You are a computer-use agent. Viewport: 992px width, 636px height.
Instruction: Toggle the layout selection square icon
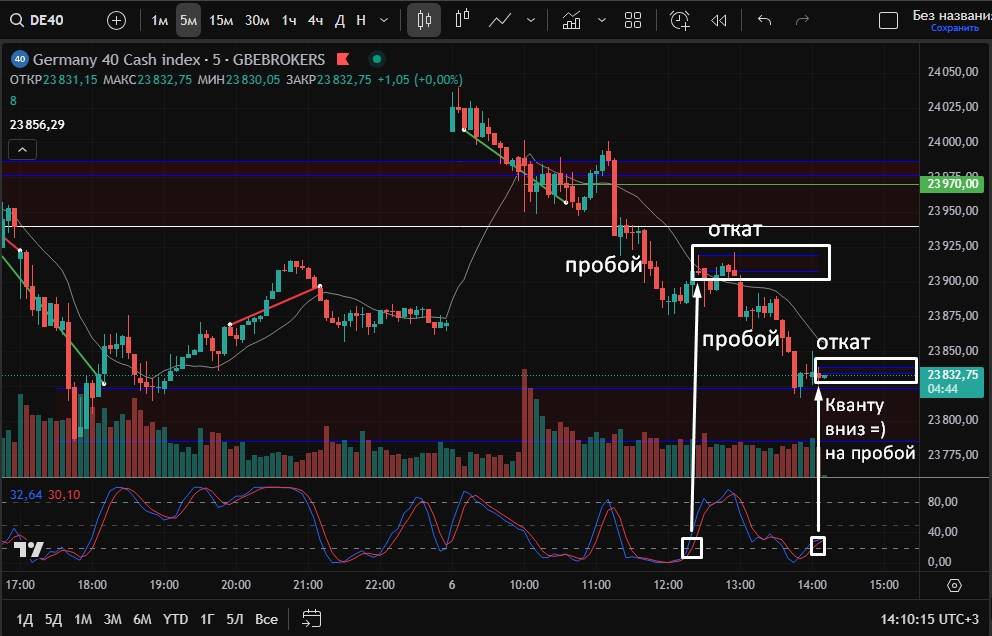pyautogui.click(x=888, y=20)
